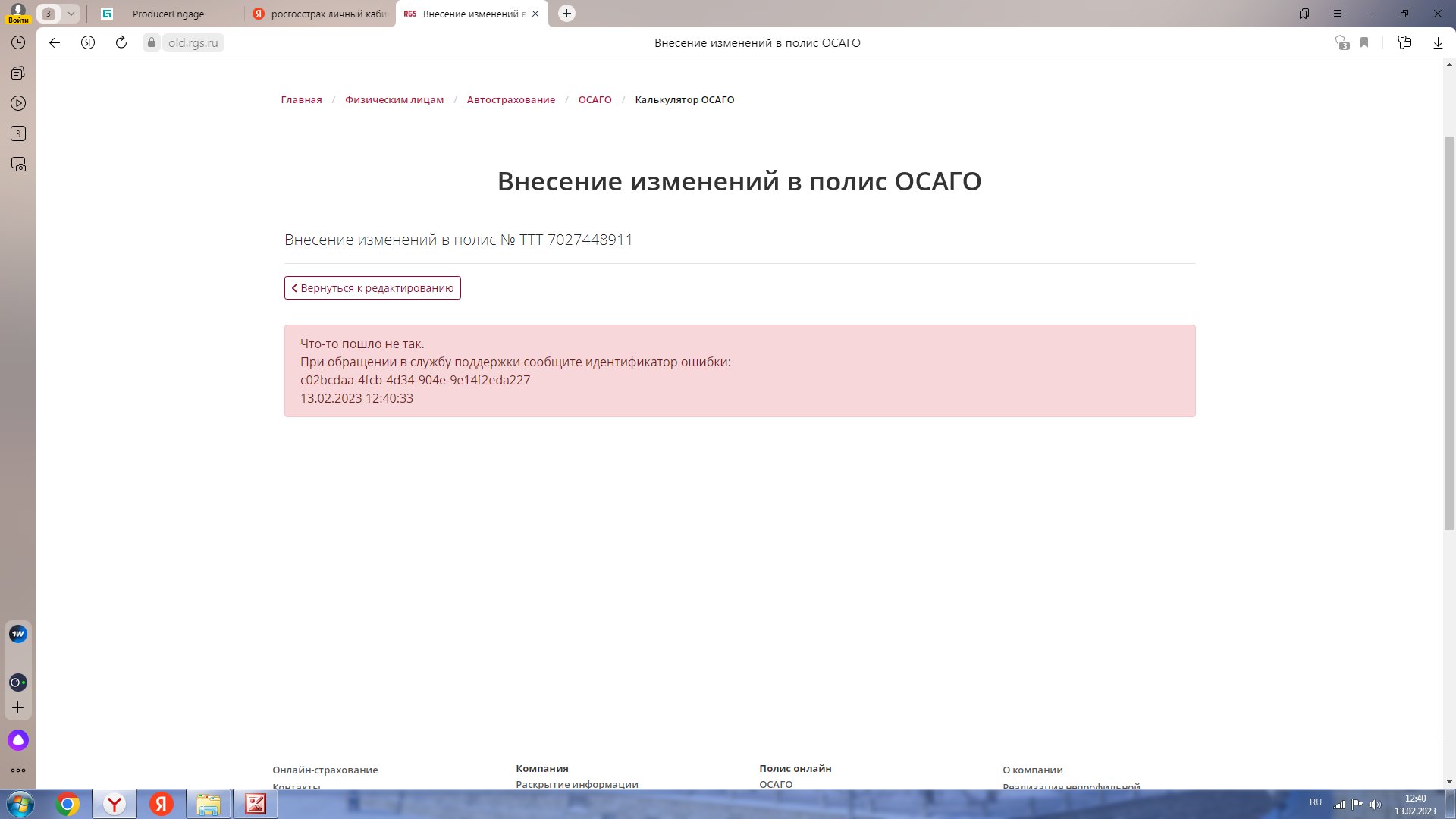This screenshot has height=819, width=1456.
Task: Click the sidebar tab counter 3 icon
Action: tap(18, 133)
